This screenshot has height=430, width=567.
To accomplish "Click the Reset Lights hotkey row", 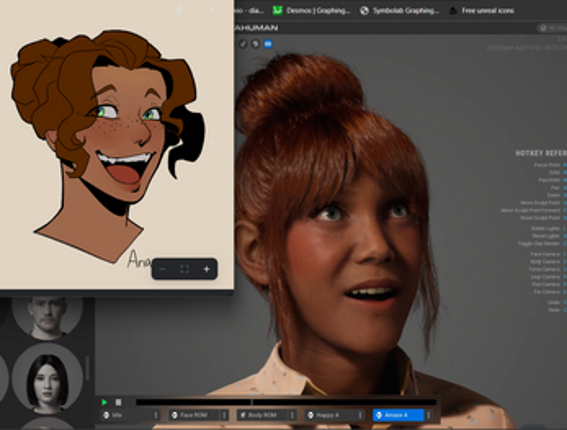I will click(x=549, y=236).
